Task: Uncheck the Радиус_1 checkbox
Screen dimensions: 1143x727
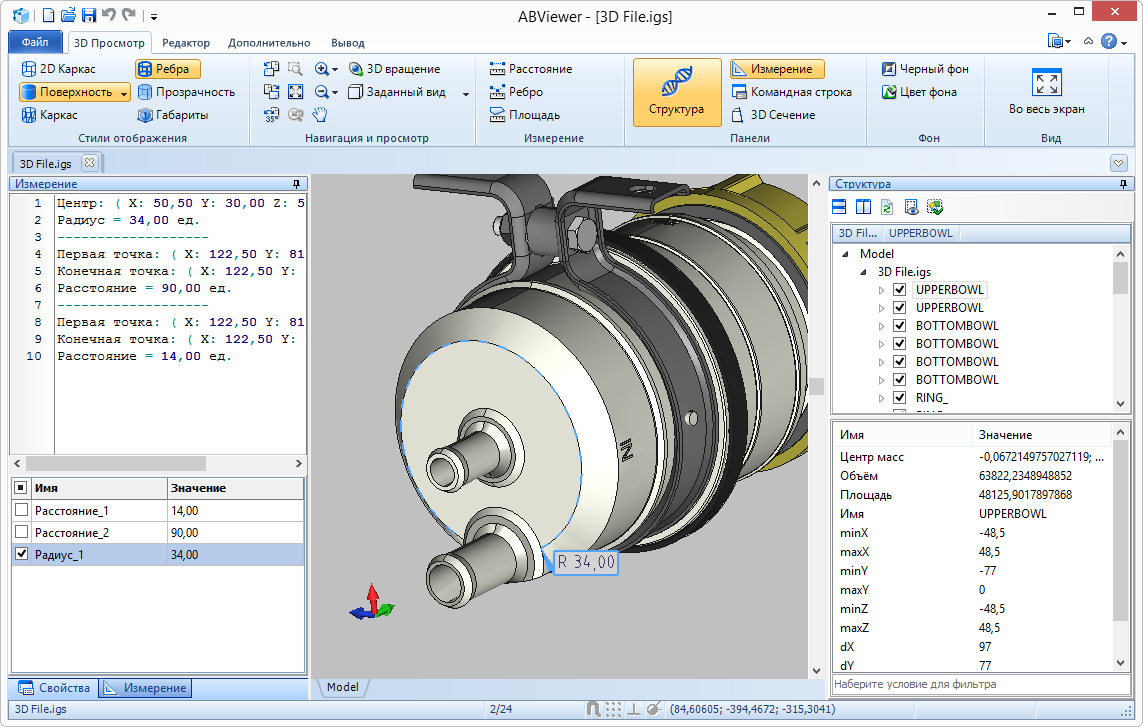Action: (22, 555)
